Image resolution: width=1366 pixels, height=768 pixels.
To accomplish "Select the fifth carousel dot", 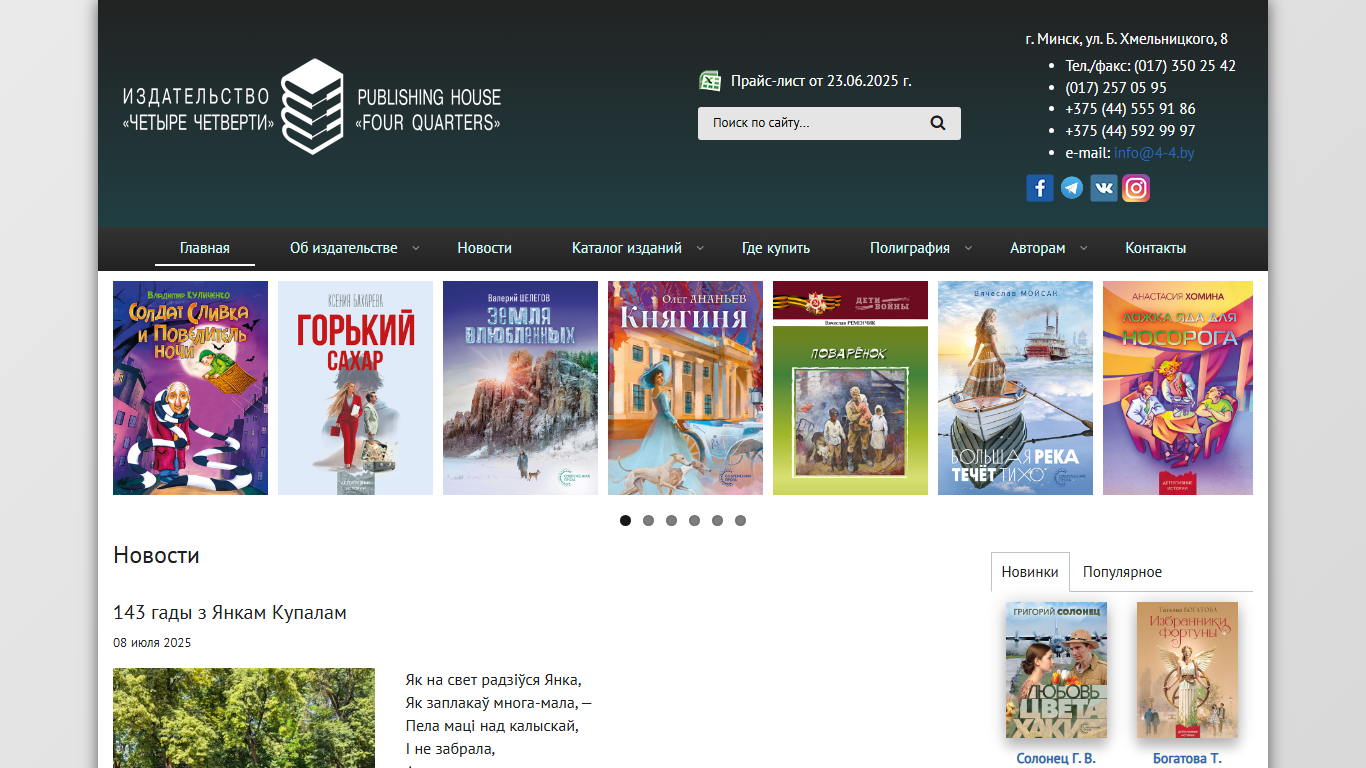I will [718, 520].
